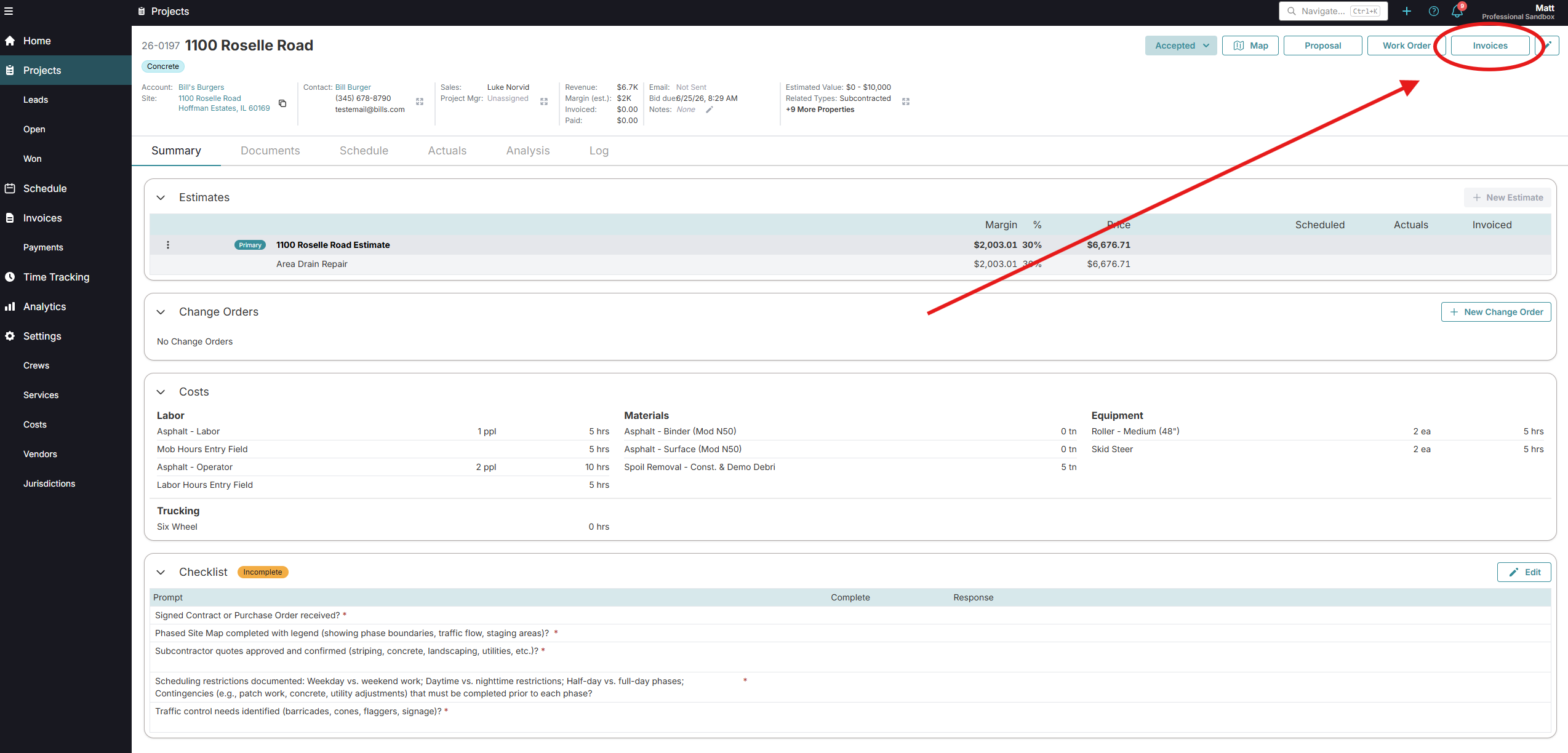The width and height of the screenshot is (1568, 753).
Task: Switch to the Documents tab
Action: tap(270, 151)
